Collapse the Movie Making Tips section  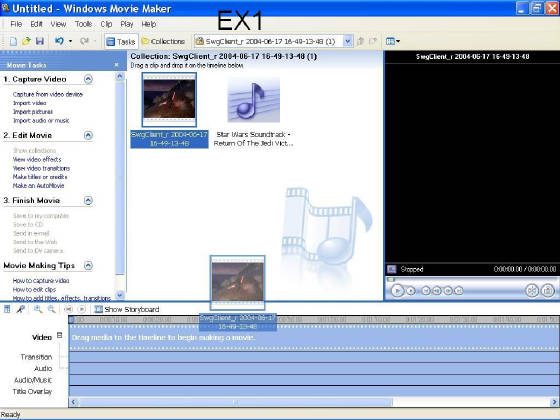(88, 265)
